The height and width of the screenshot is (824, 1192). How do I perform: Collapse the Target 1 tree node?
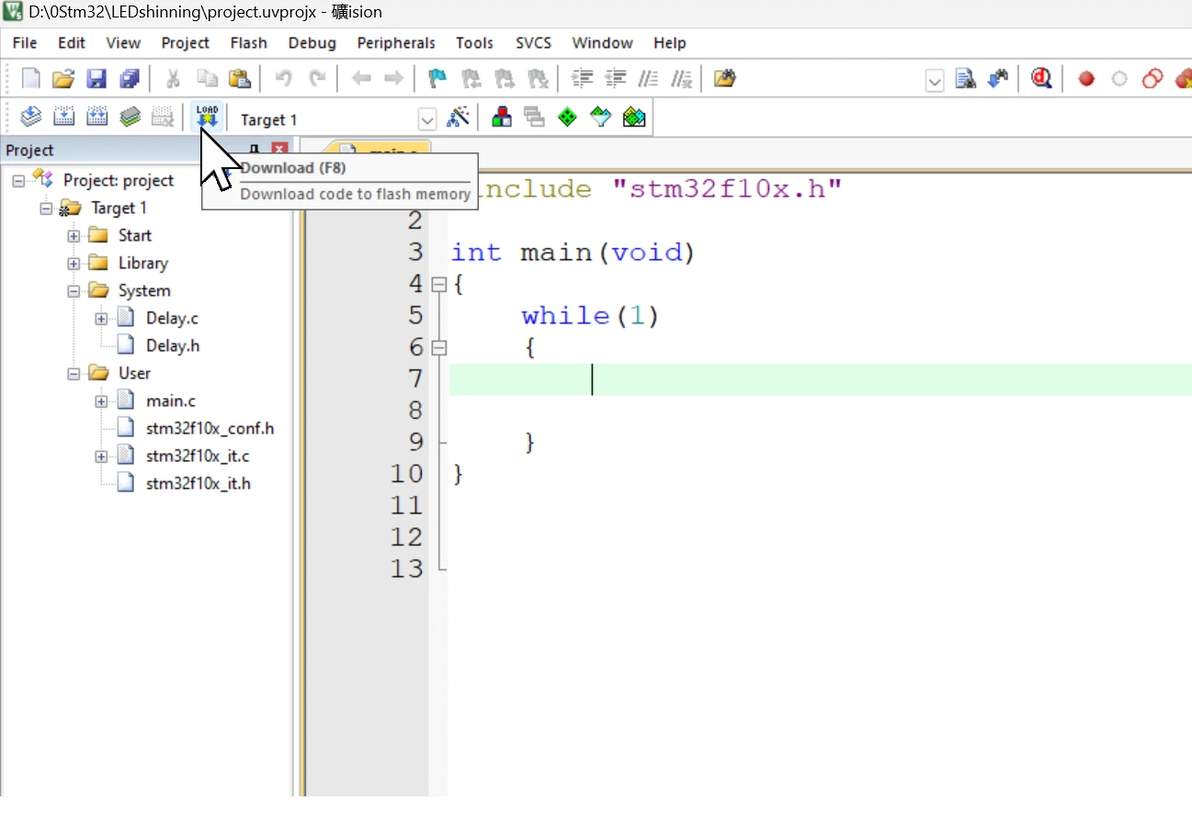[46, 208]
